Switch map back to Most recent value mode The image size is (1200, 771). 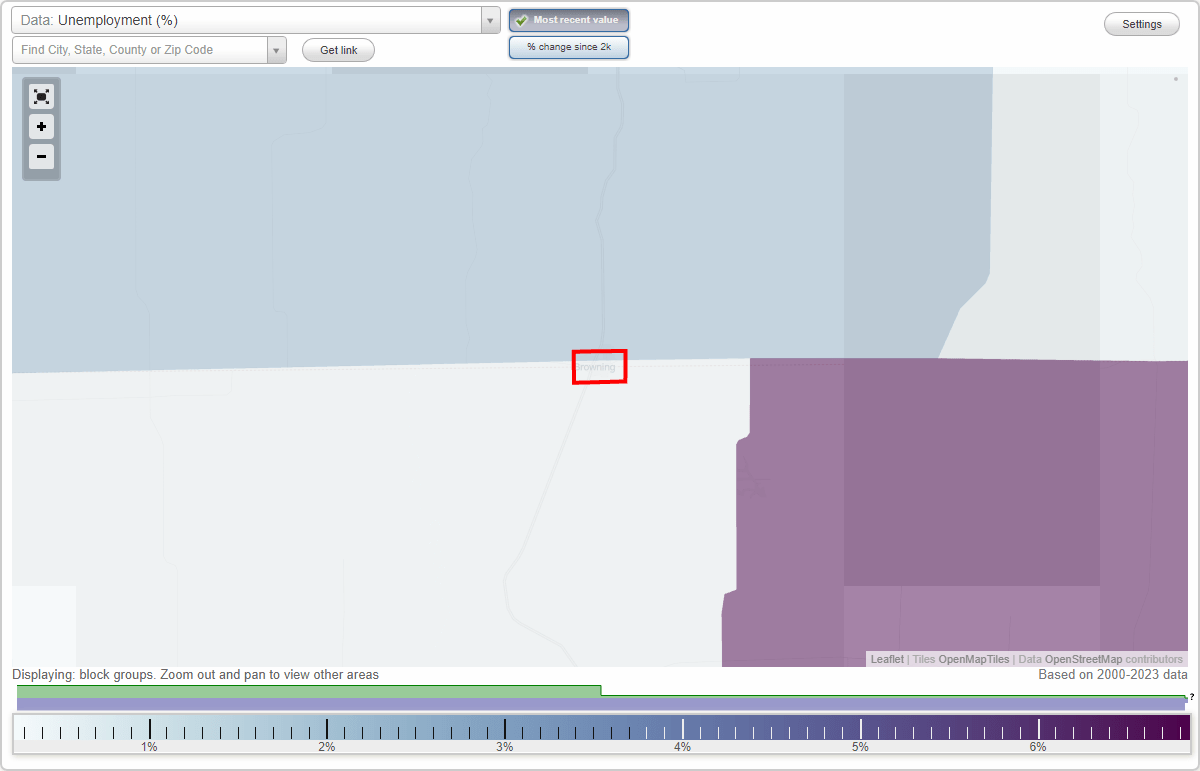click(x=568, y=20)
